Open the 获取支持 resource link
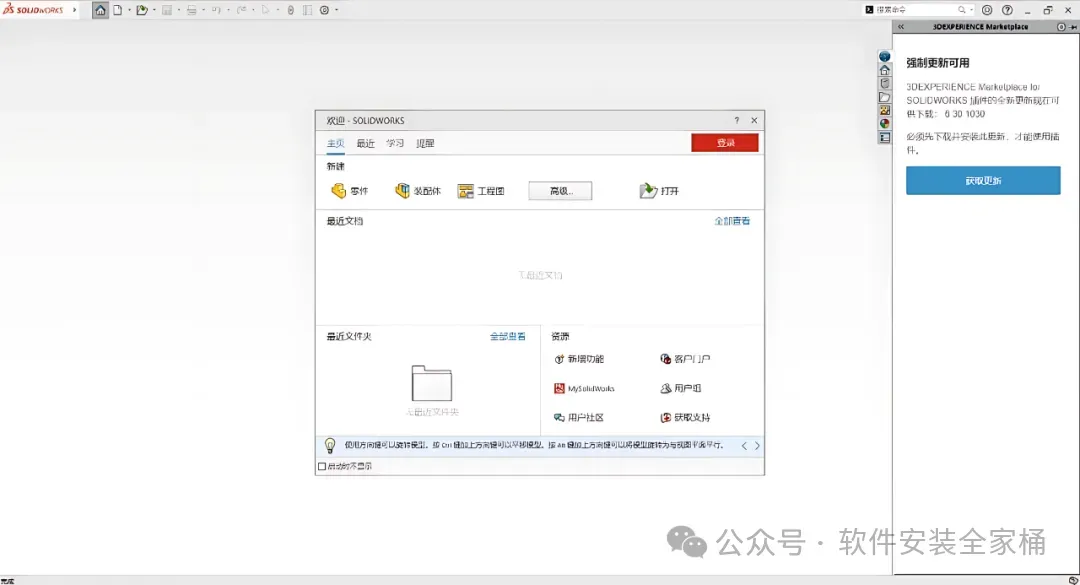This screenshot has width=1080, height=585. 685,418
